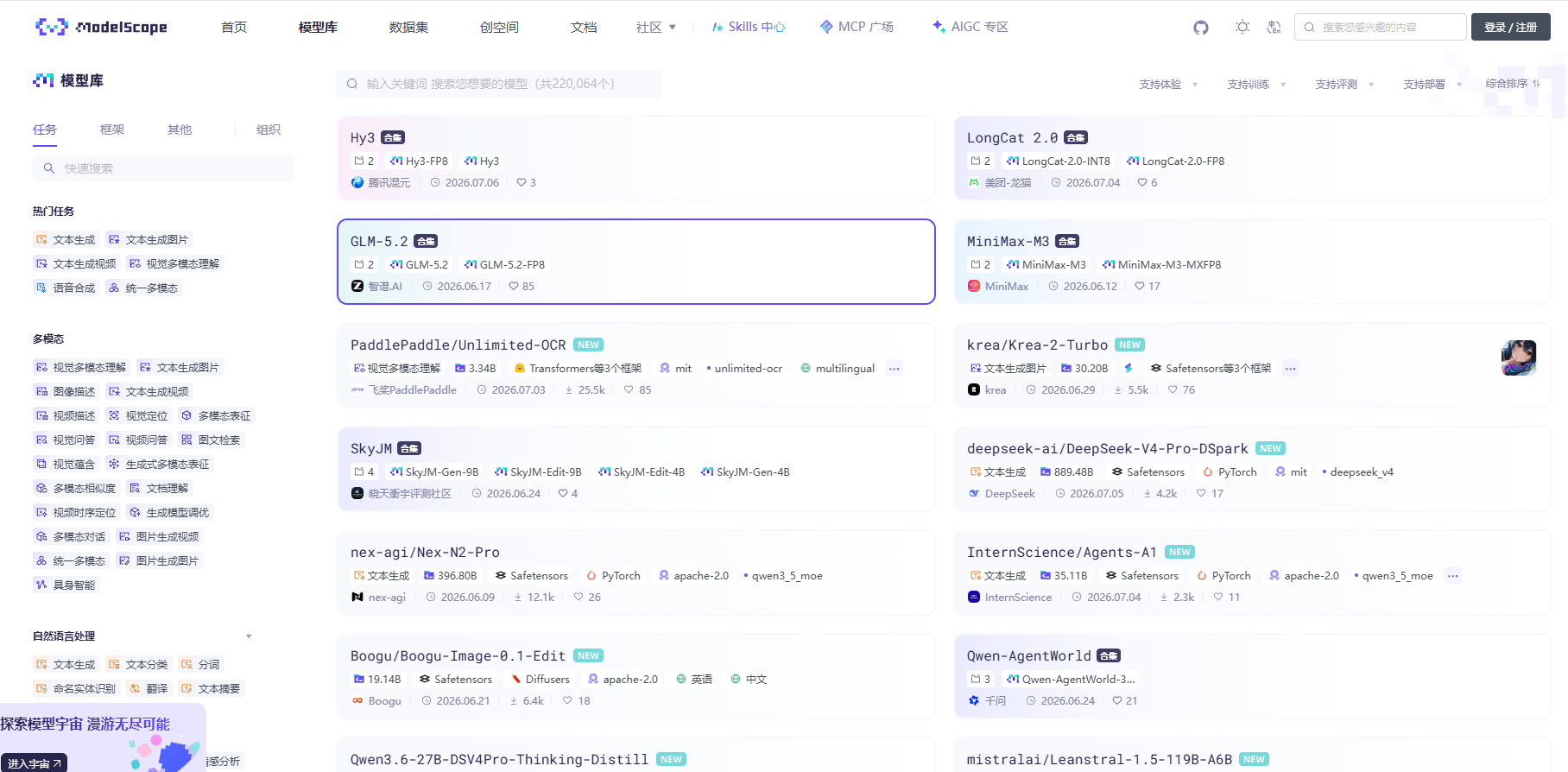Select the 文本分类 task under 自然语言处理

pyautogui.click(x=138, y=665)
